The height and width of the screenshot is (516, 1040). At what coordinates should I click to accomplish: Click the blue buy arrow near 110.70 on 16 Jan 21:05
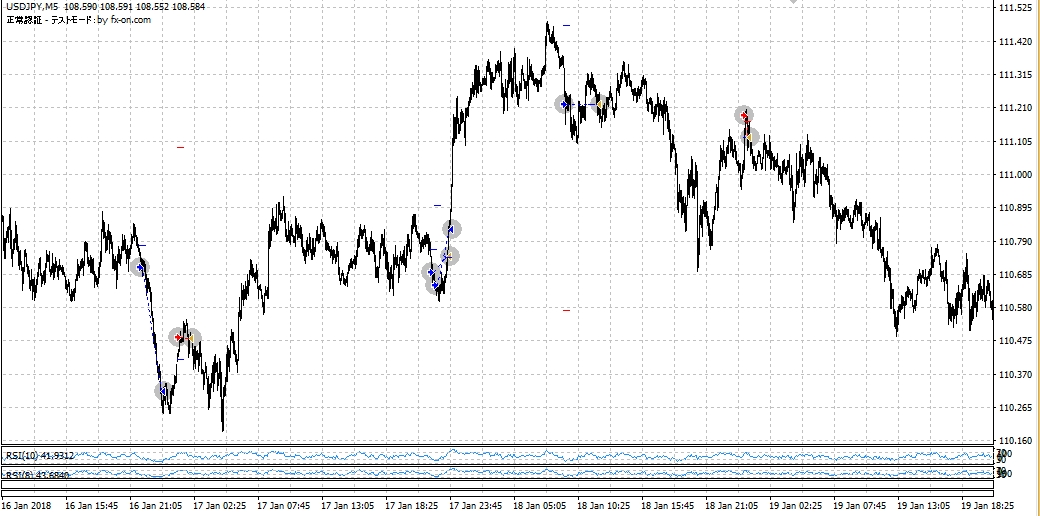(139, 267)
